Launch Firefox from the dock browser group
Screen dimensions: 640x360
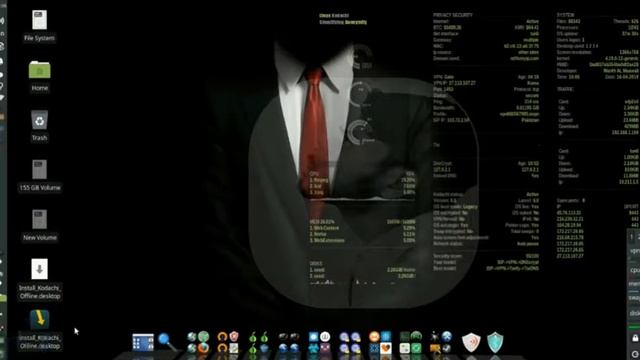coord(203,348)
